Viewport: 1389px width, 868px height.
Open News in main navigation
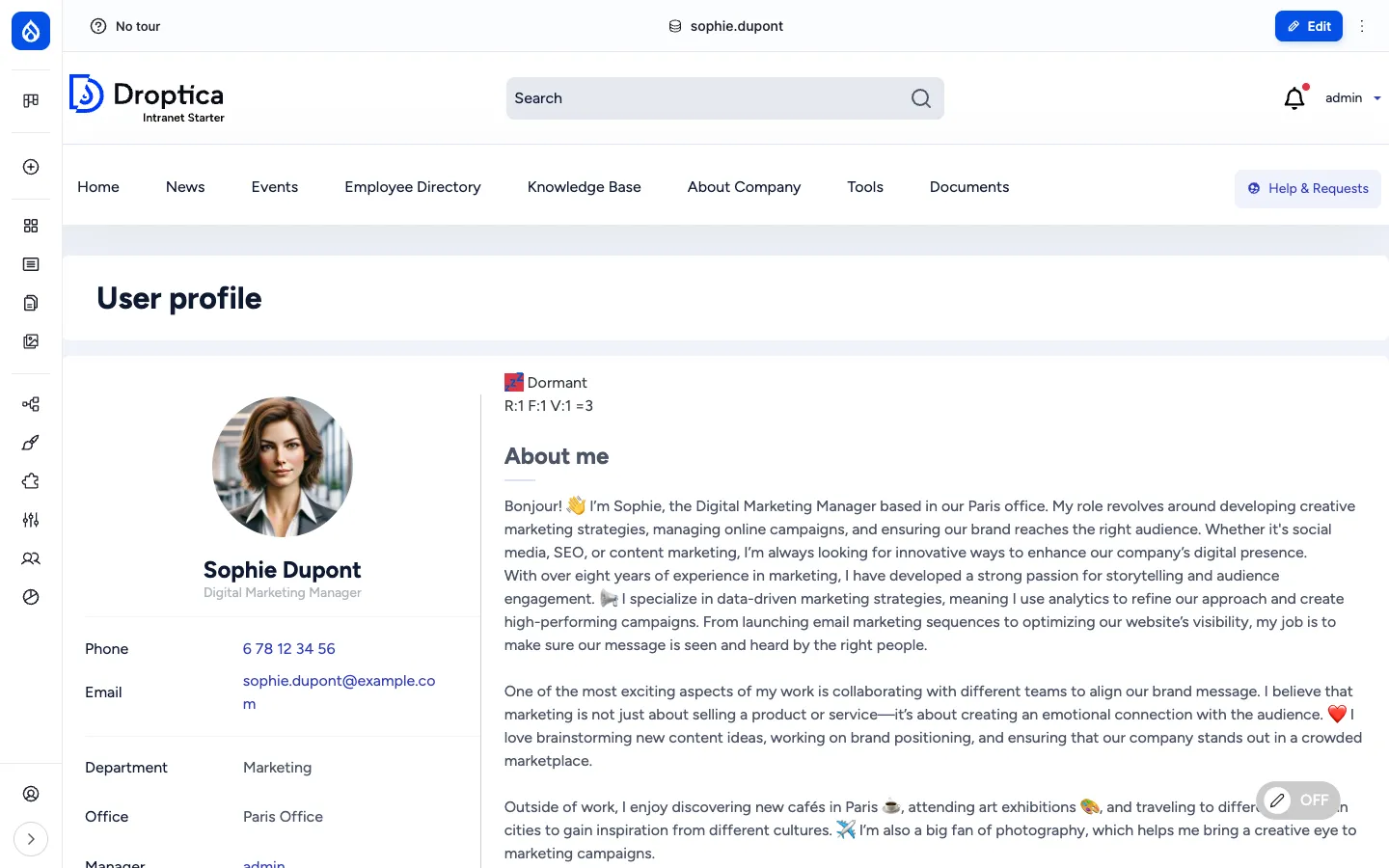pos(185,187)
